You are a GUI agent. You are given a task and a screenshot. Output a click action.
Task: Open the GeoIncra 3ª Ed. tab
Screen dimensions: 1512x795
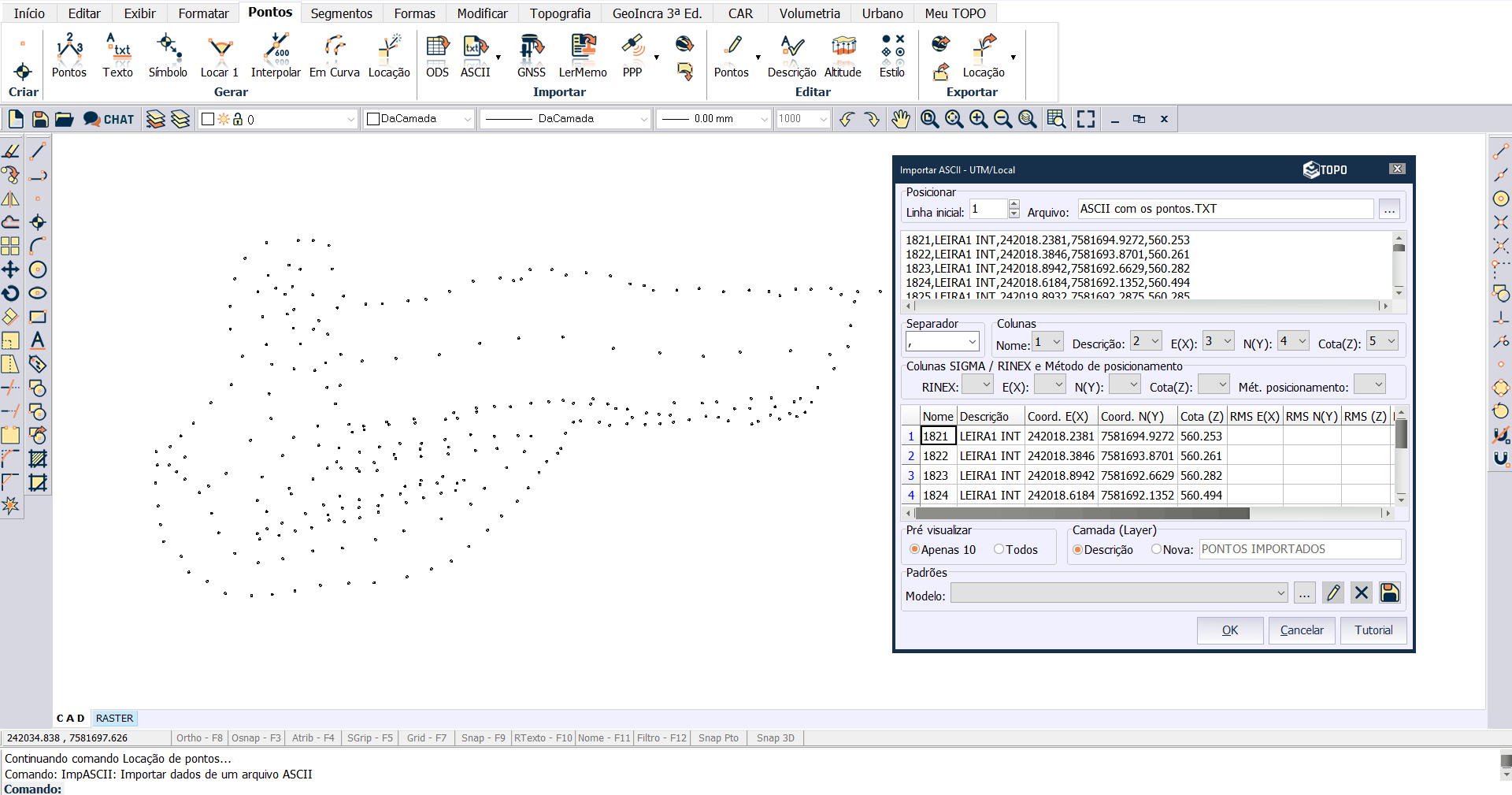point(657,13)
